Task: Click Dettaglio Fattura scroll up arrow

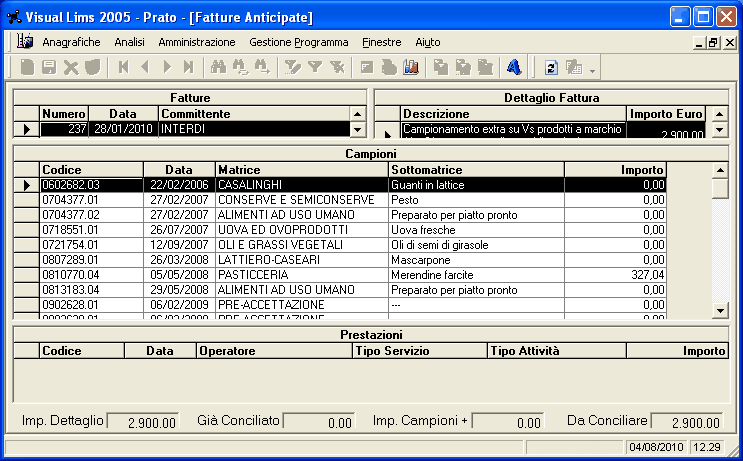Action: pos(720,114)
